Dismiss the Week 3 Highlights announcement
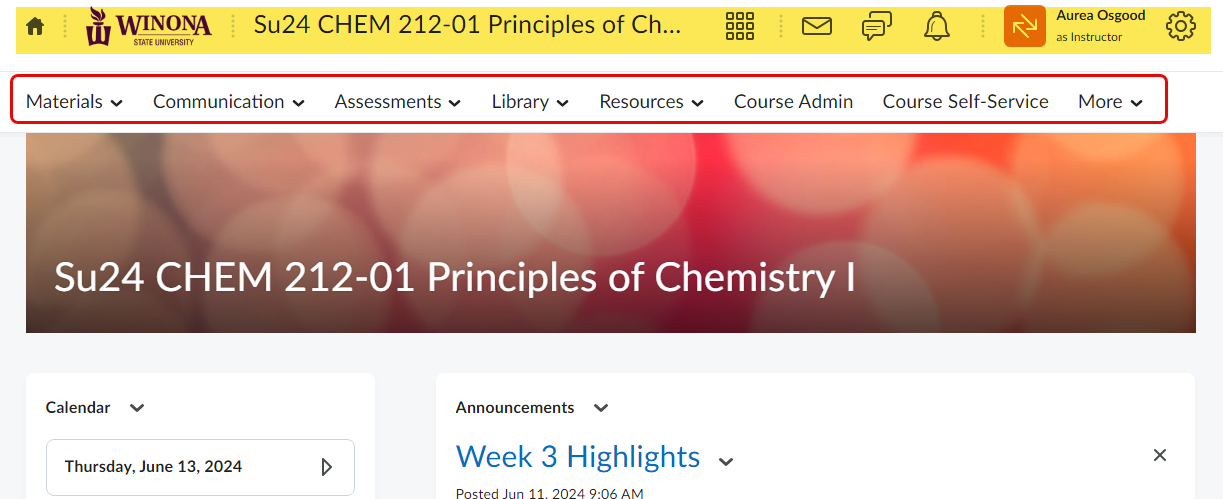 (1160, 455)
